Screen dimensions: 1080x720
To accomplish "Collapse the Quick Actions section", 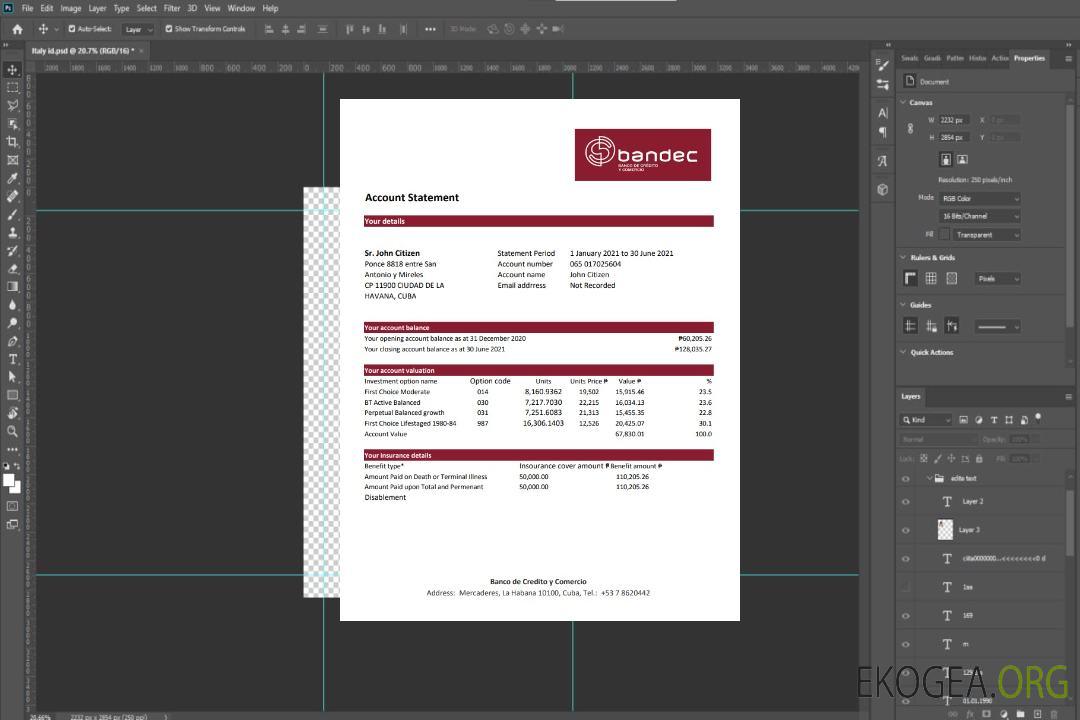I will point(903,352).
